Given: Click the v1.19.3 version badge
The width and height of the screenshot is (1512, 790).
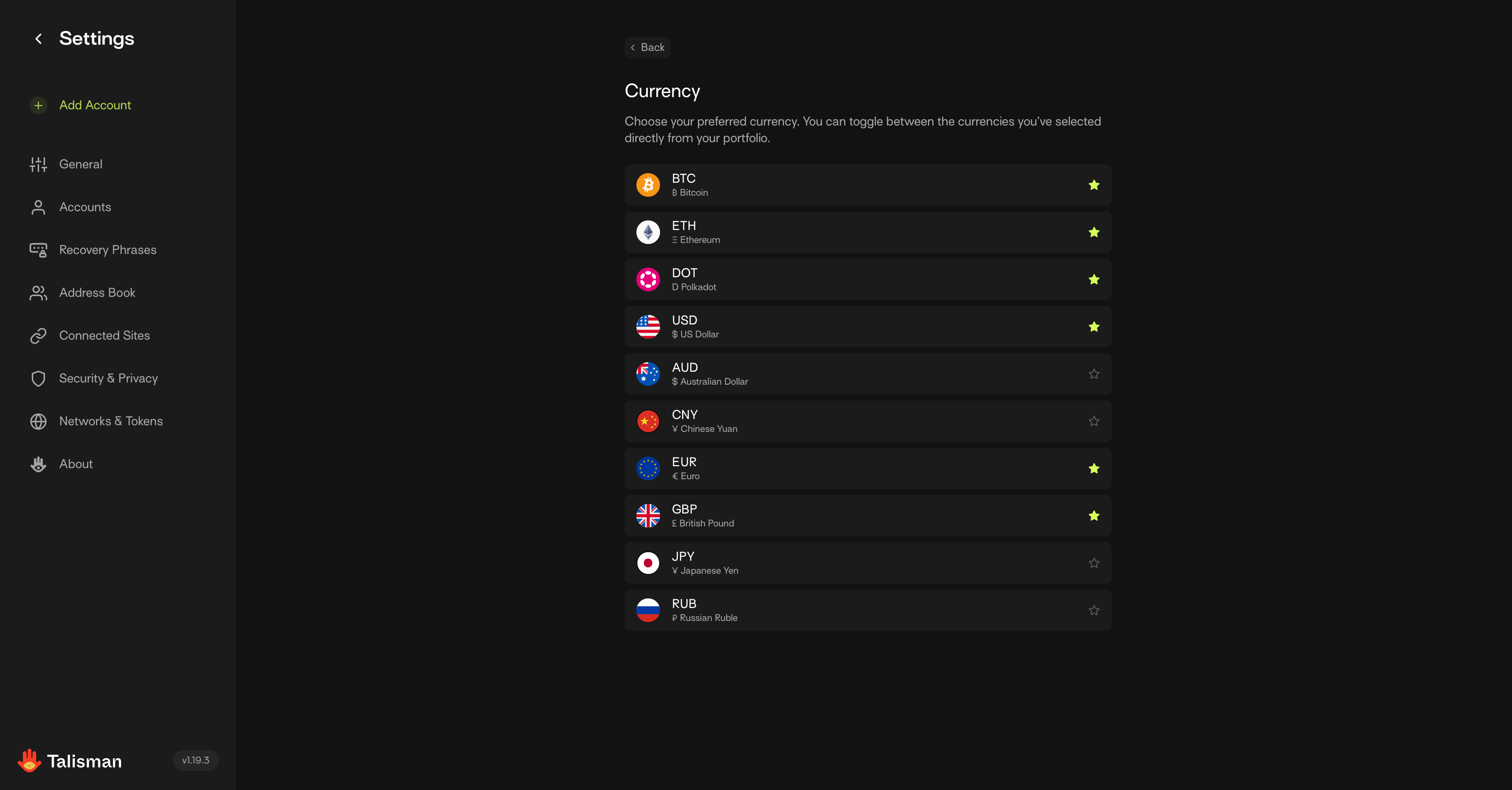Looking at the screenshot, I should 195,760.
